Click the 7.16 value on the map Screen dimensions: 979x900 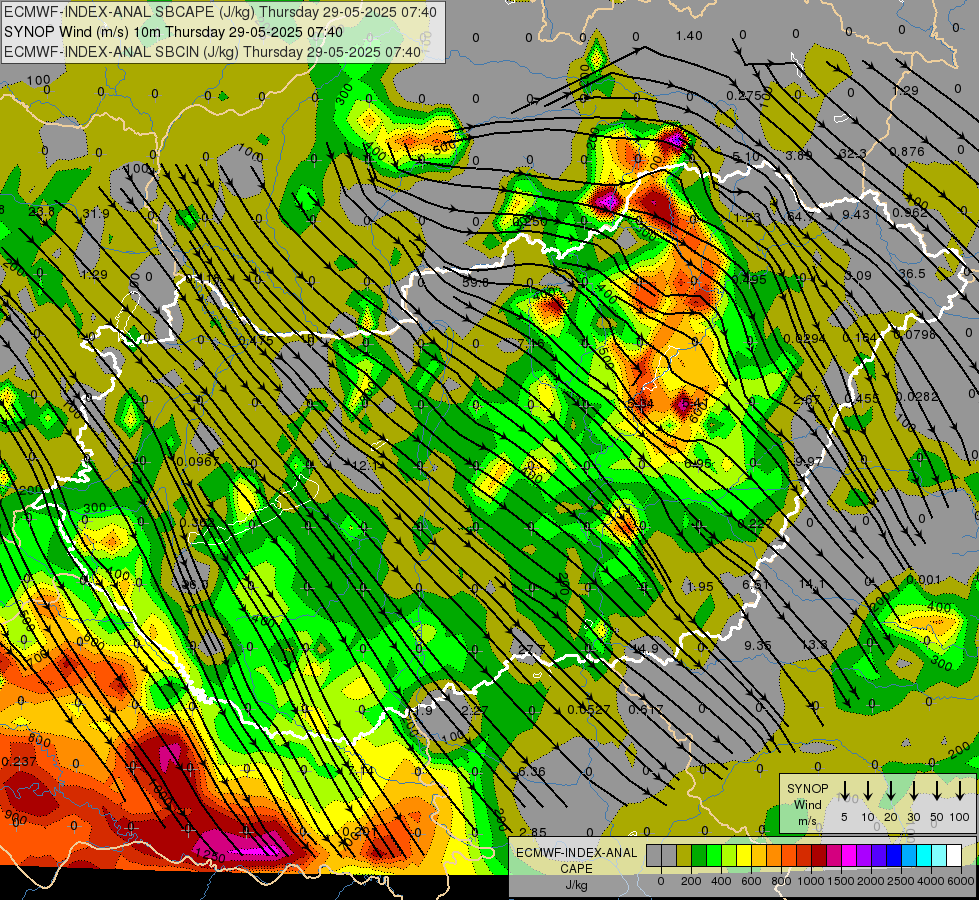(531, 343)
